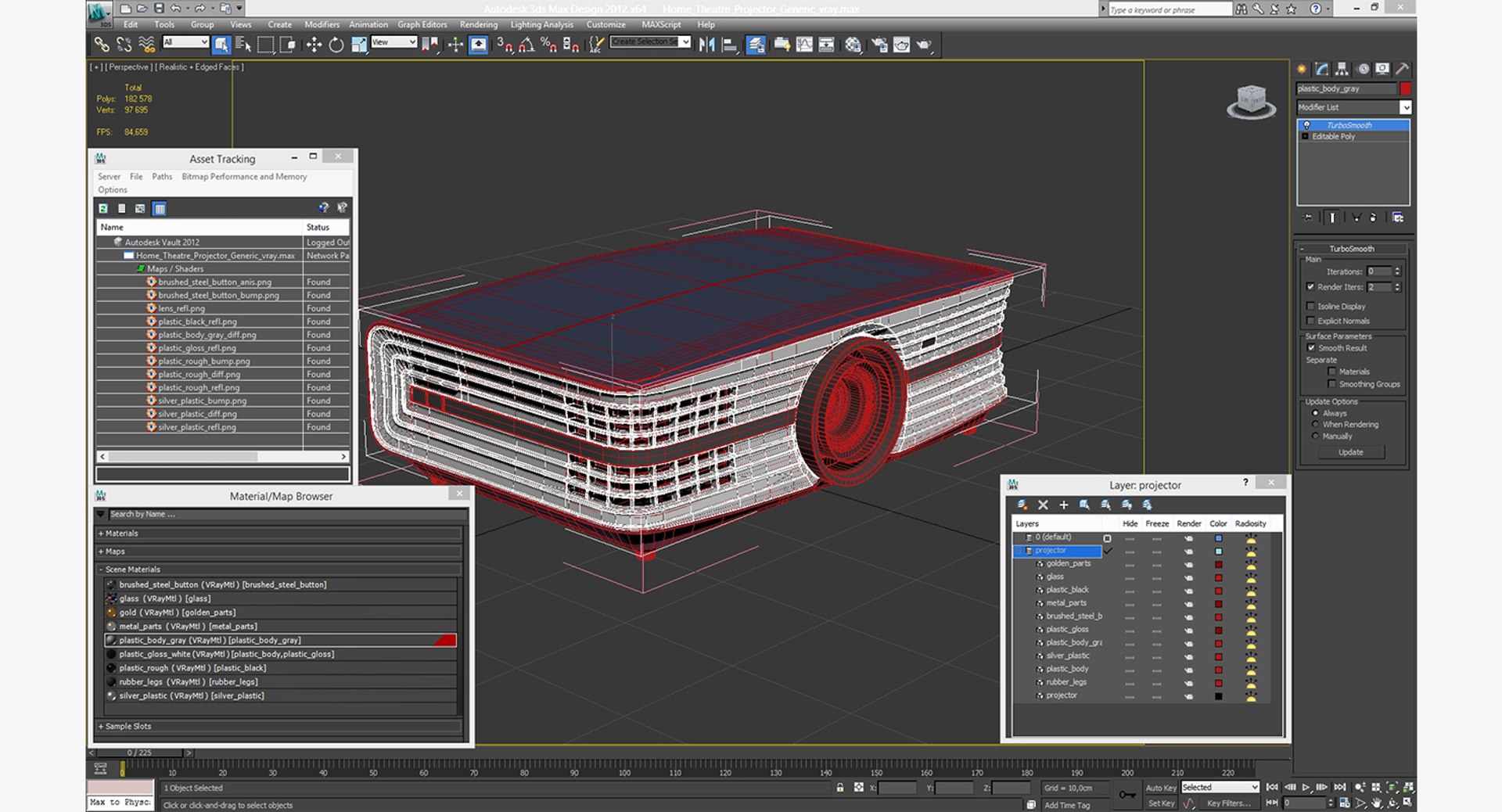Viewport: 1502px width, 812px height.
Task: Open the Modifier List dropdown
Action: (x=1405, y=107)
